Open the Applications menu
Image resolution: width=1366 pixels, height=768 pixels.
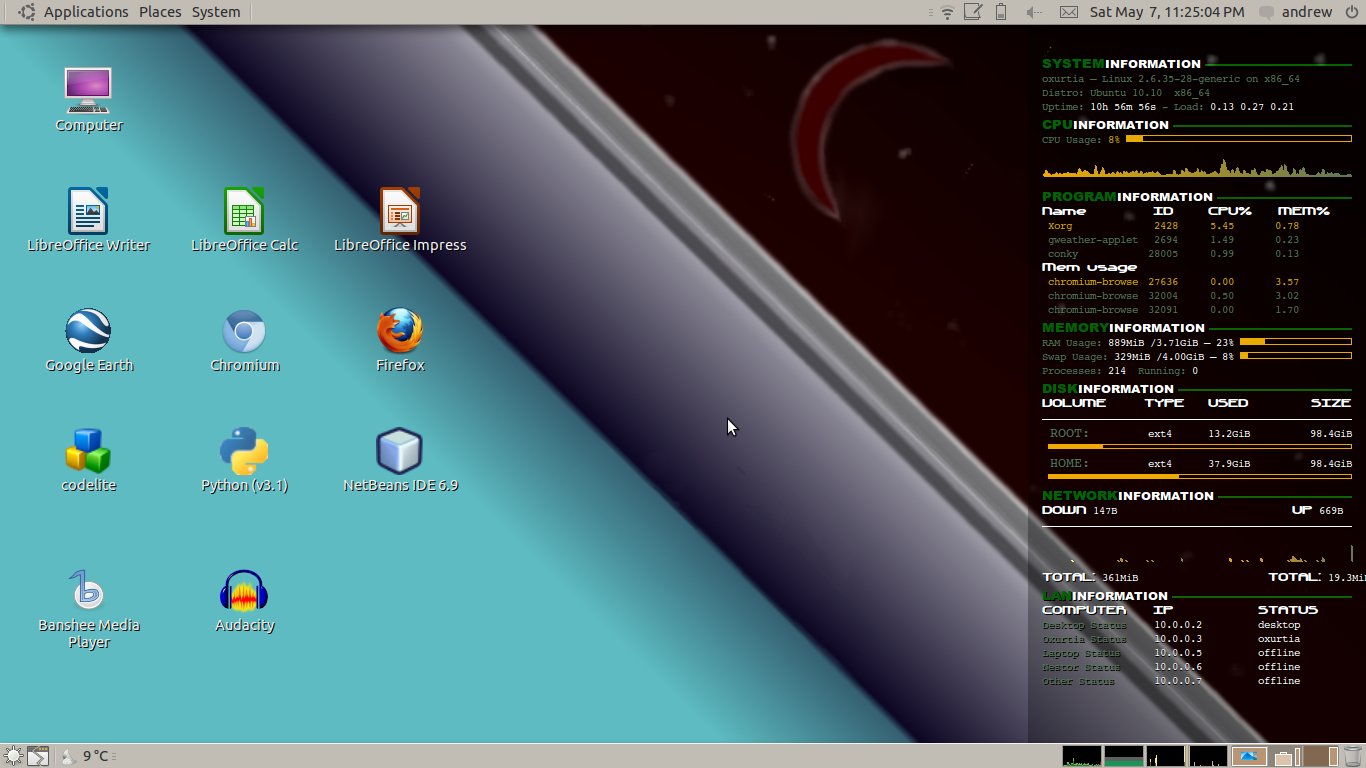(86, 12)
